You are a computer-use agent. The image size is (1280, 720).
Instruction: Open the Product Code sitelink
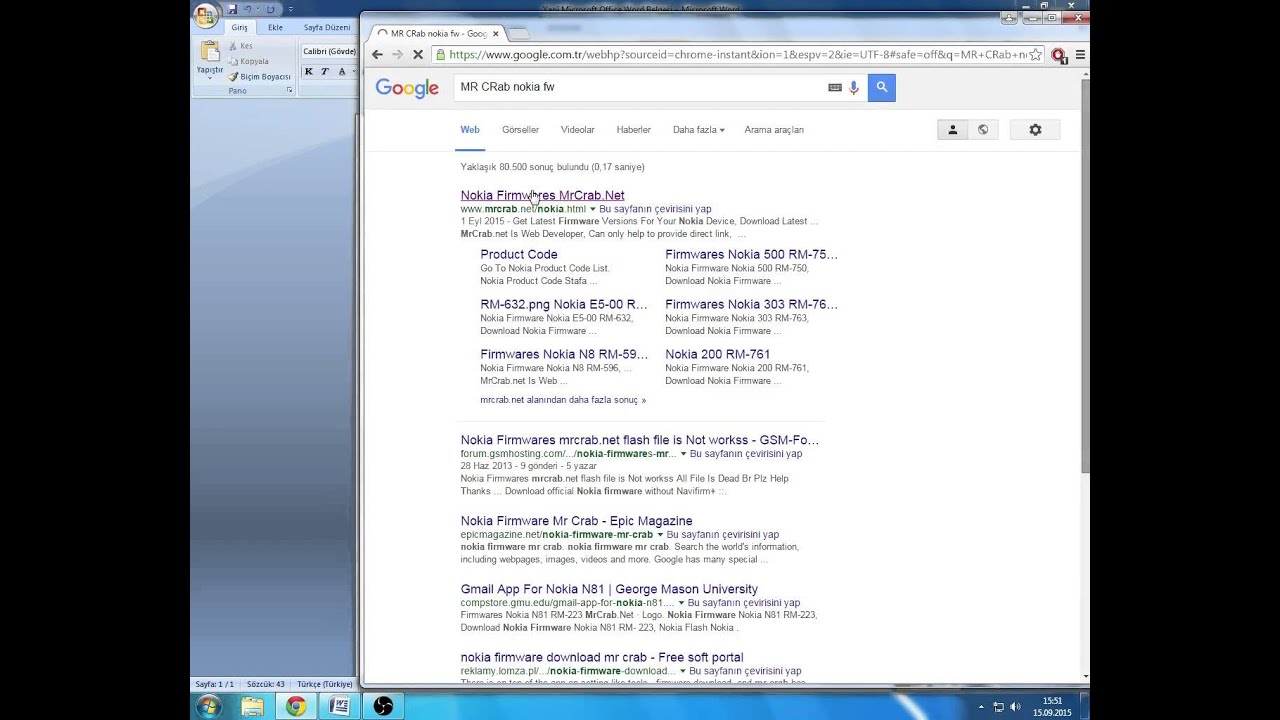519,254
